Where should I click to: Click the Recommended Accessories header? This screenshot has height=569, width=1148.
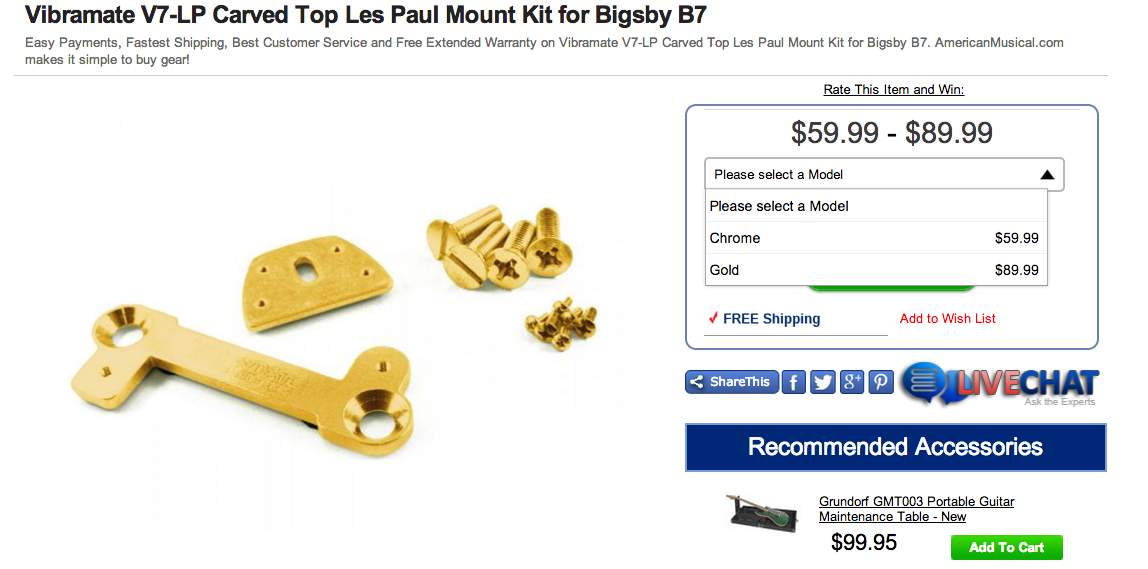pos(895,447)
